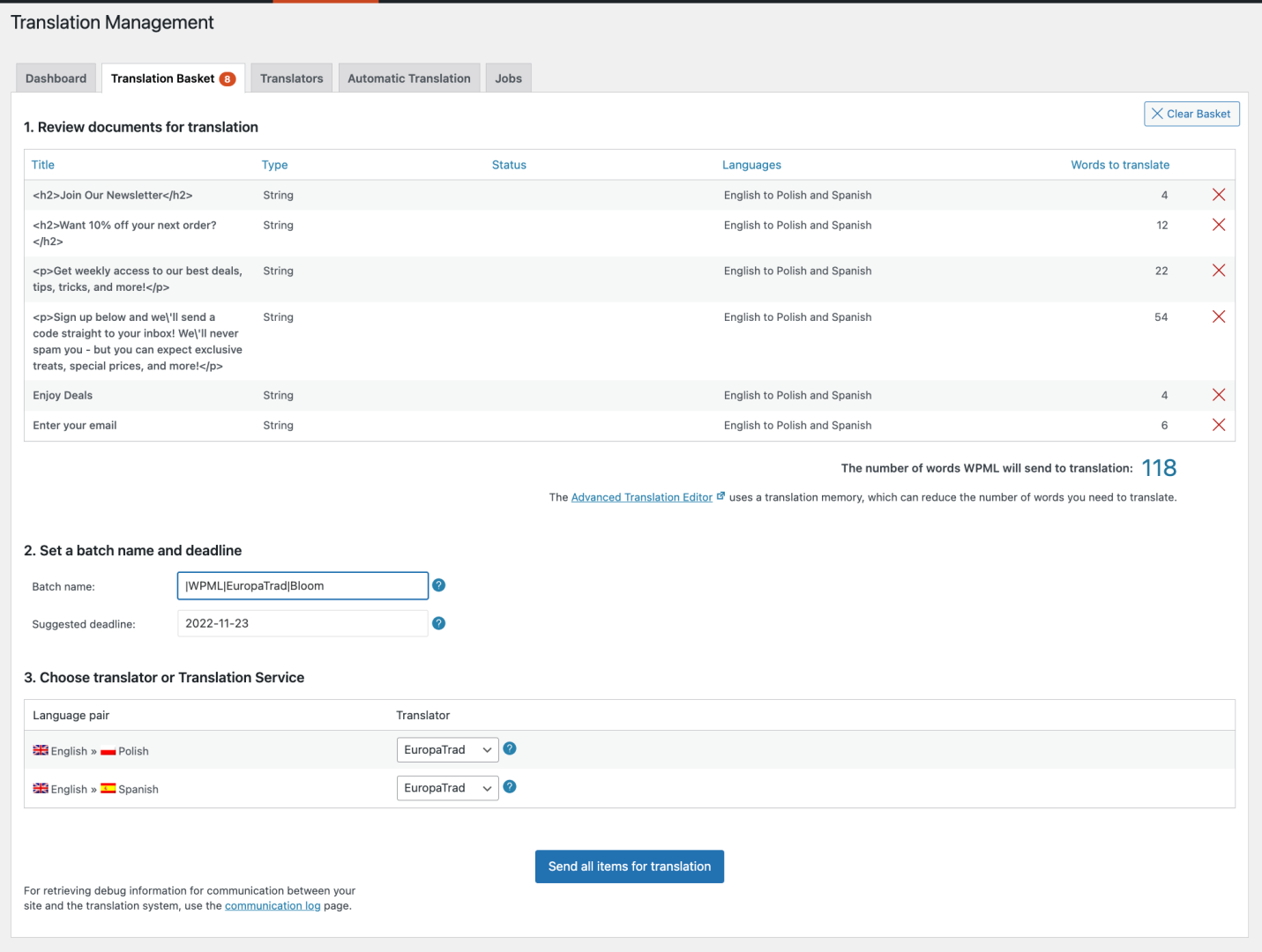Image resolution: width=1262 pixels, height=952 pixels.
Task: Remove 'Enjoy Deals' string from basket
Action: (1219, 395)
